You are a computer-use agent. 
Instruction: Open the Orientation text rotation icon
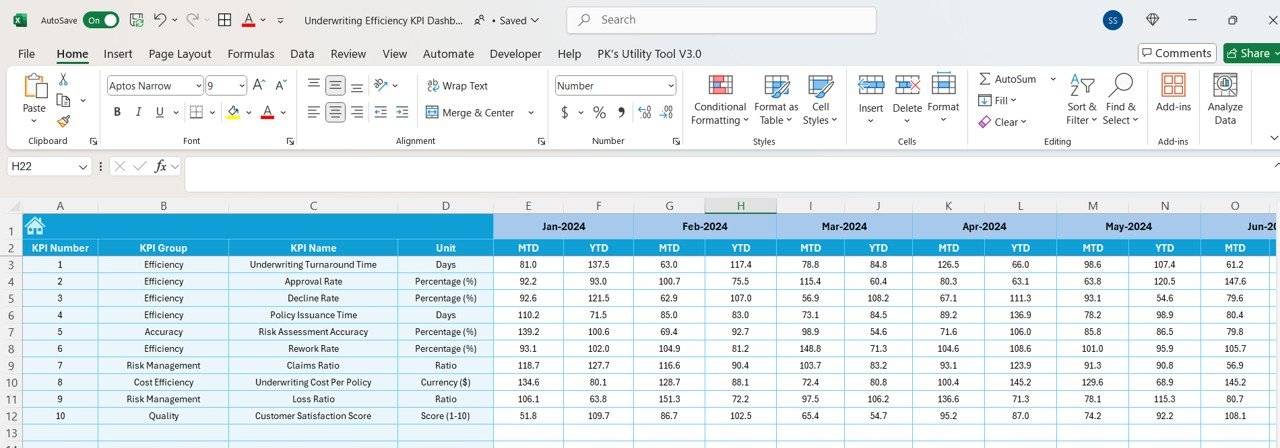(382, 86)
